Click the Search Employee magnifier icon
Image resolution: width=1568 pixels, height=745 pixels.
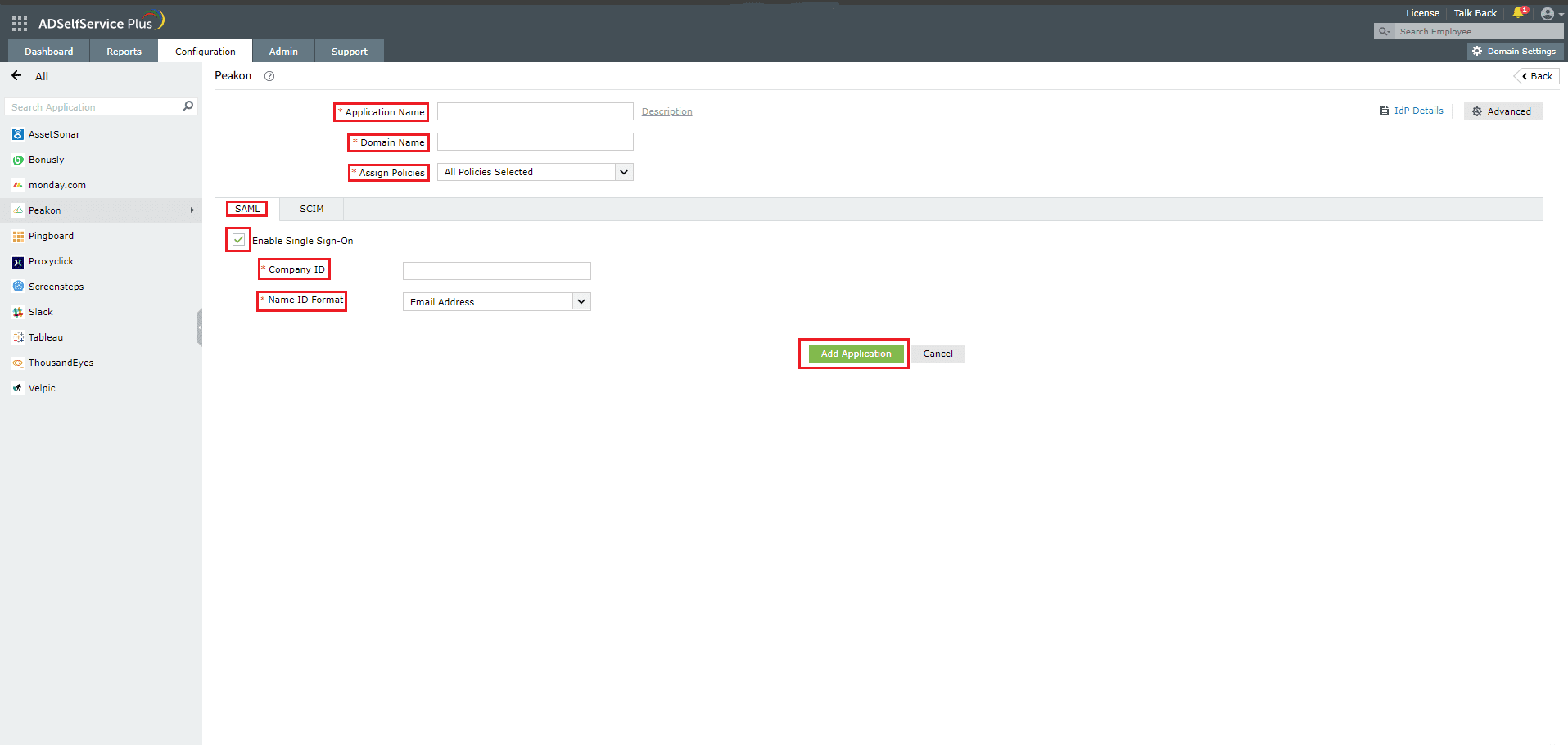click(x=1384, y=31)
